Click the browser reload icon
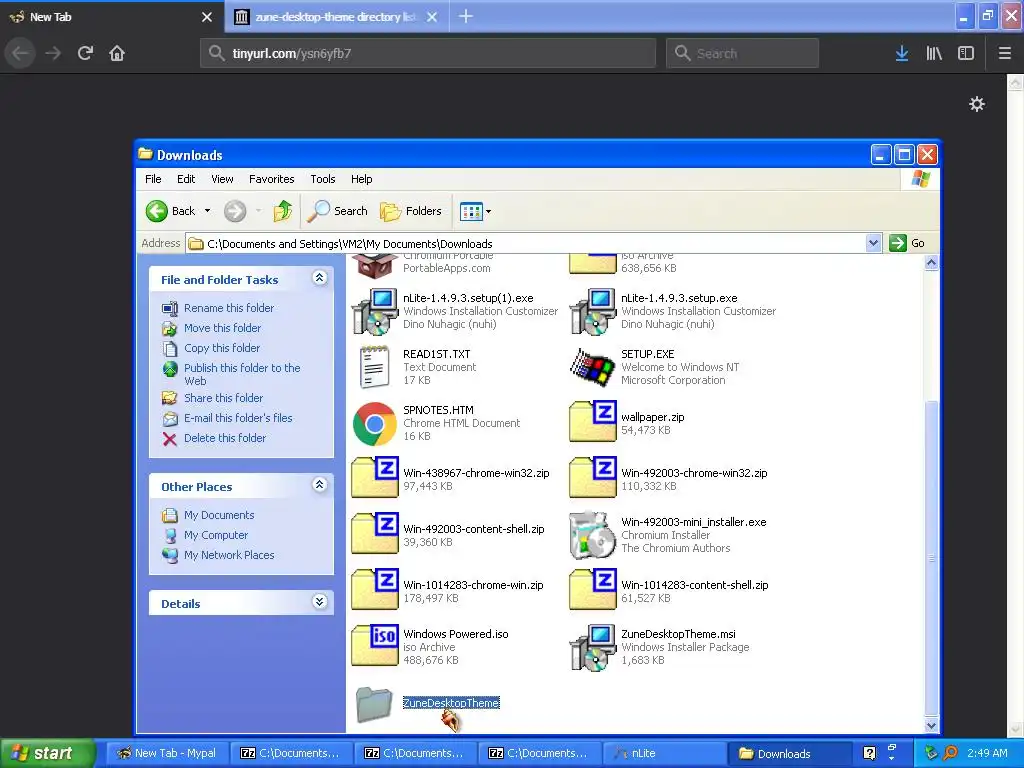 (x=86, y=53)
